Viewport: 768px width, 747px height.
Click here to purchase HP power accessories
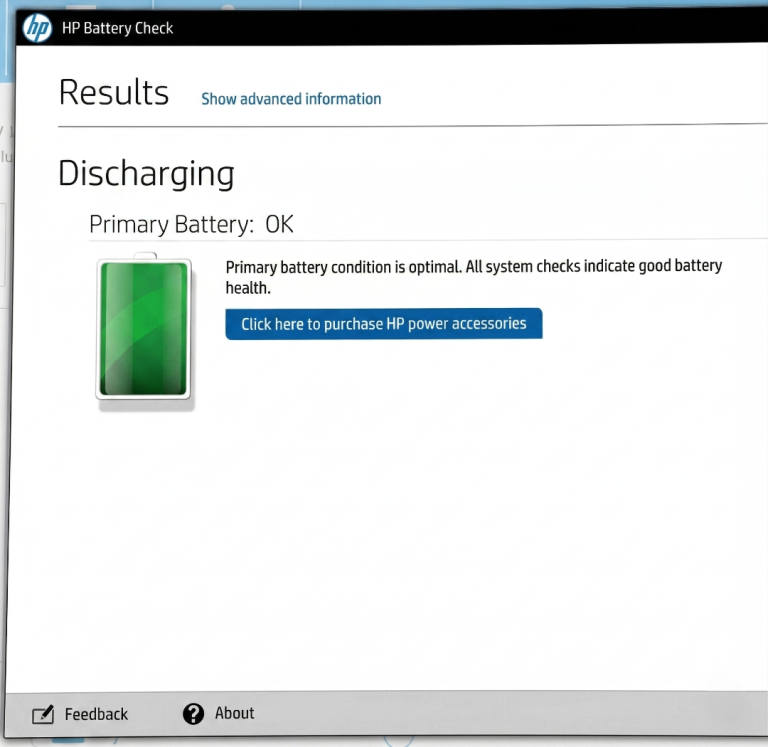click(x=384, y=324)
